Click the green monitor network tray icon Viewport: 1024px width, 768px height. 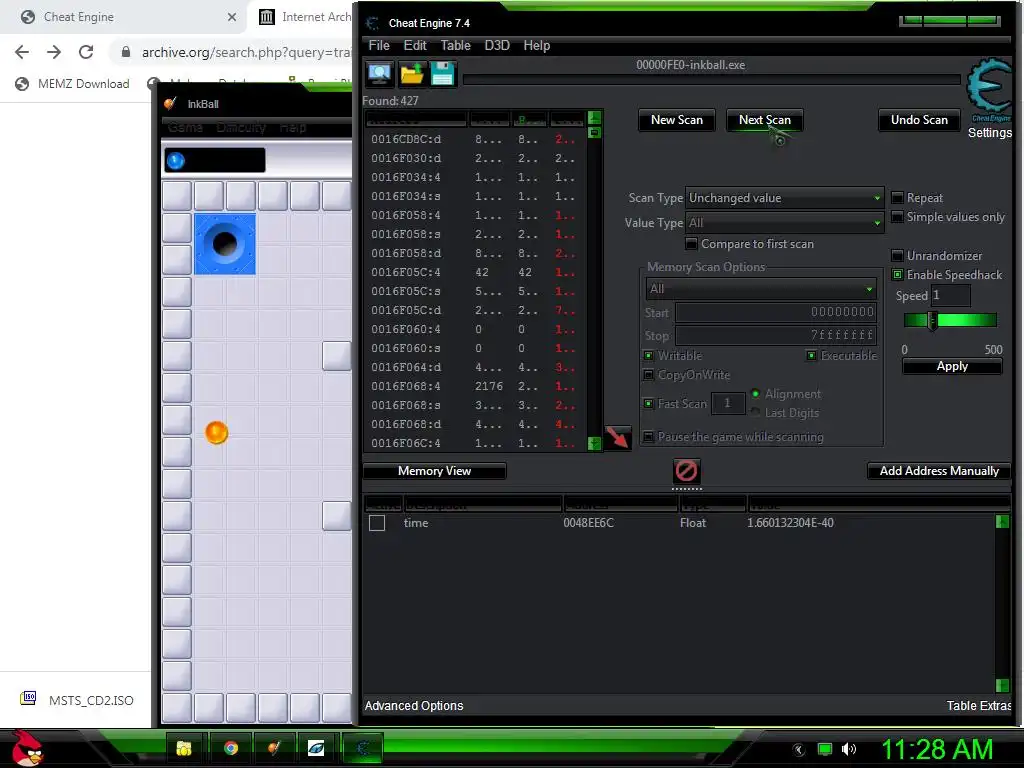pos(825,749)
